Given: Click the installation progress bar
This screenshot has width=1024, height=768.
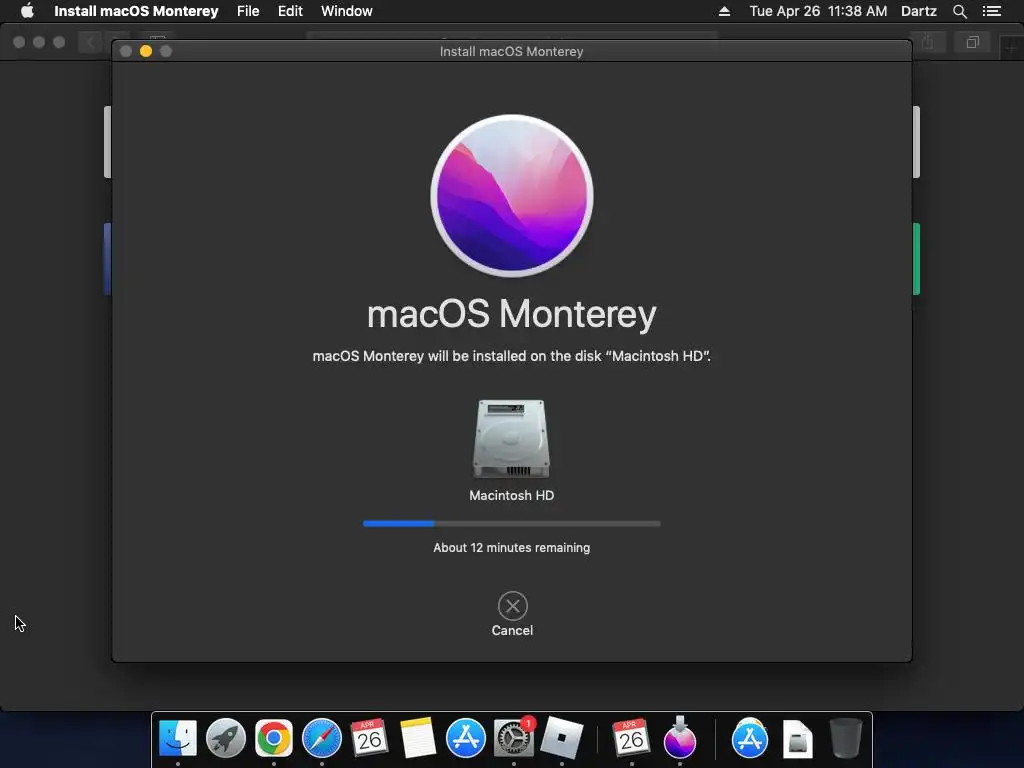Looking at the screenshot, I should pos(511,524).
